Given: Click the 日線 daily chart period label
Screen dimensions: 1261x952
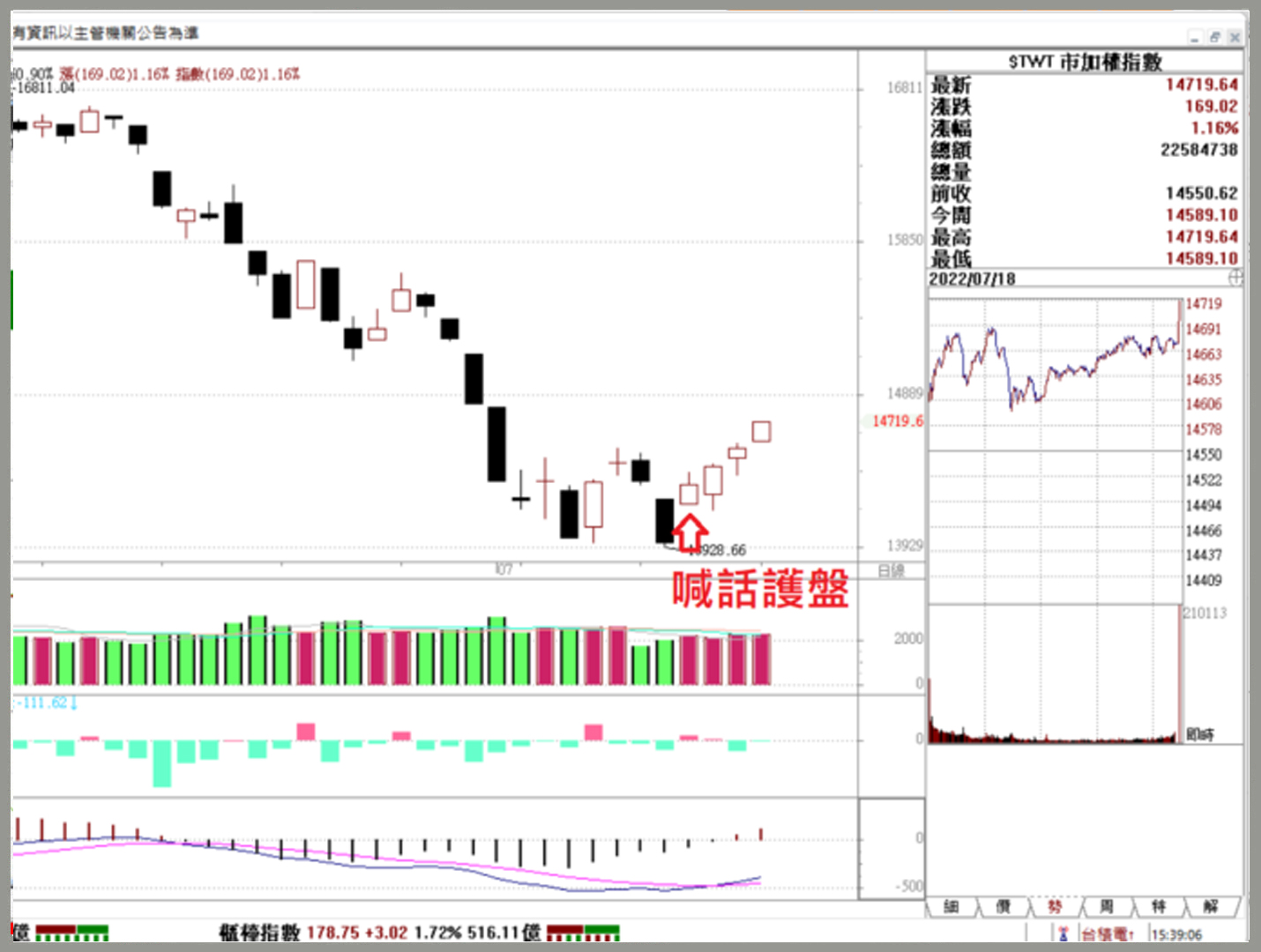Looking at the screenshot, I should (x=892, y=571).
